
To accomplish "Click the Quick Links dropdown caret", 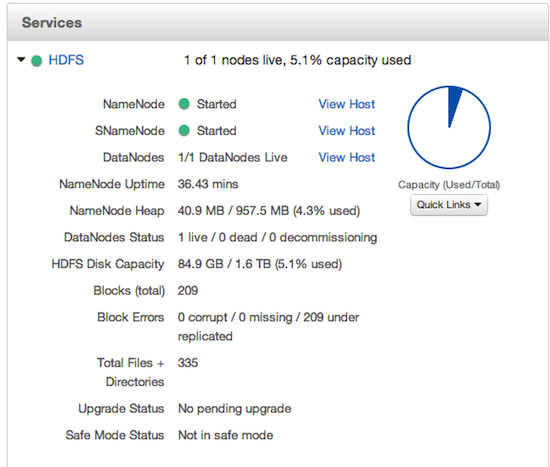I will (x=477, y=205).
